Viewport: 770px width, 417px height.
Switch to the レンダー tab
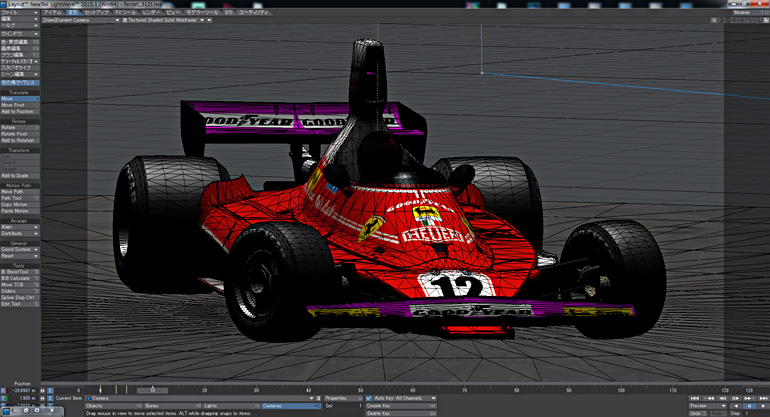pos(151,12)
